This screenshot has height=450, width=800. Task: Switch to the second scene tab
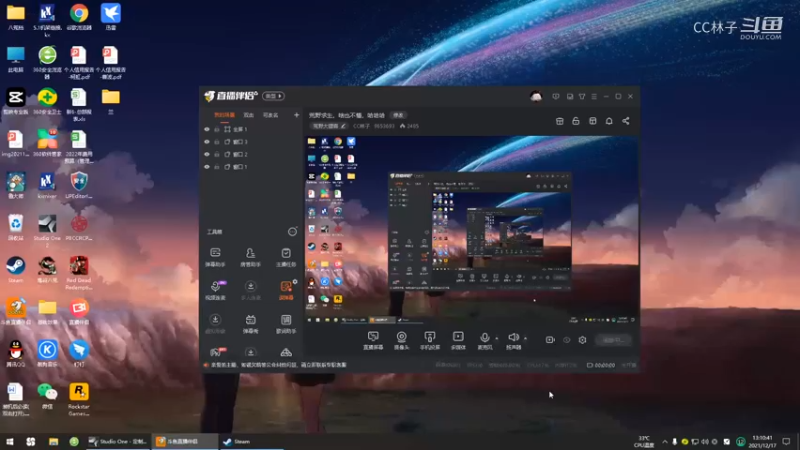click(248, 115)
